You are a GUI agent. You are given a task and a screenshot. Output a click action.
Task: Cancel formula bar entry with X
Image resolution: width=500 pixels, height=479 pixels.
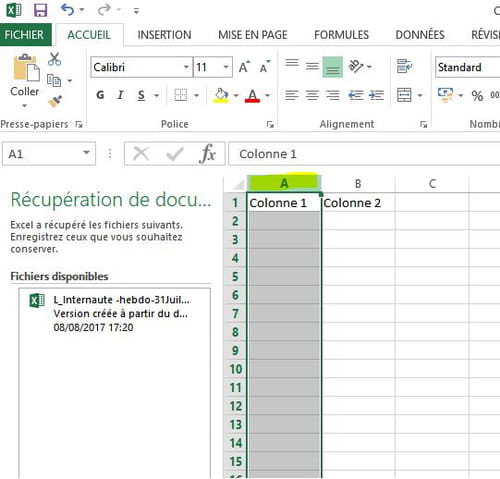tap(141, 154)
